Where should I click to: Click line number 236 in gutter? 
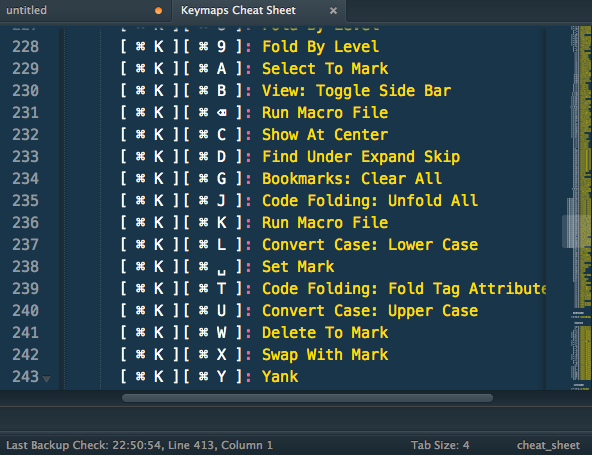tap(25, 223)
